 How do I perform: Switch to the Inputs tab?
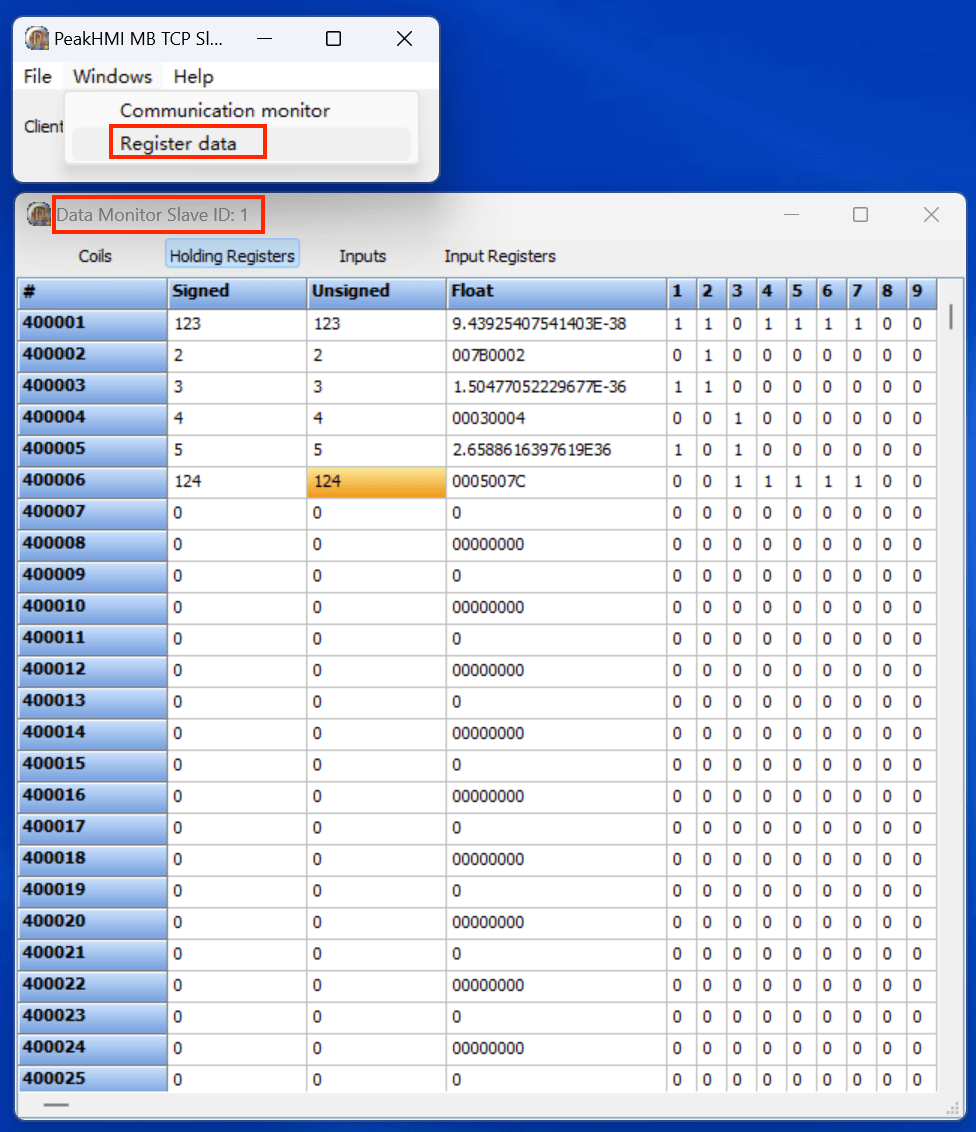[361, 256]
